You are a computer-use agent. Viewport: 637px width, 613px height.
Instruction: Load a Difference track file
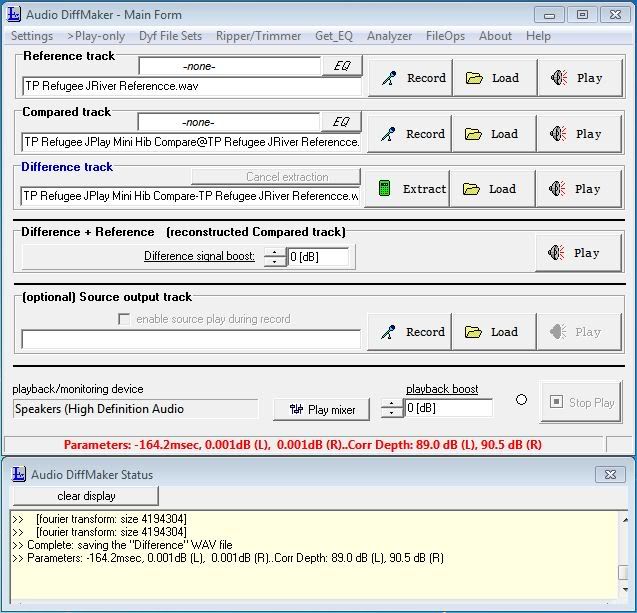[492, 189]
